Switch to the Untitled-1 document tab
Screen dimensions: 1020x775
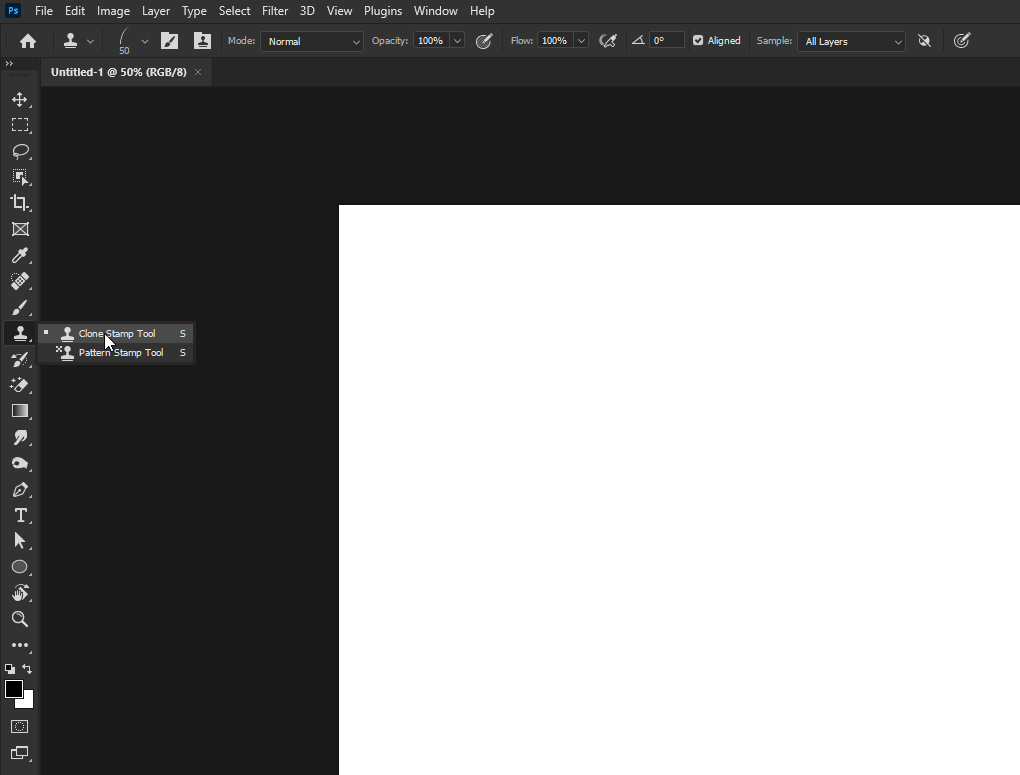pyautogui.click(x=118, y=72)
